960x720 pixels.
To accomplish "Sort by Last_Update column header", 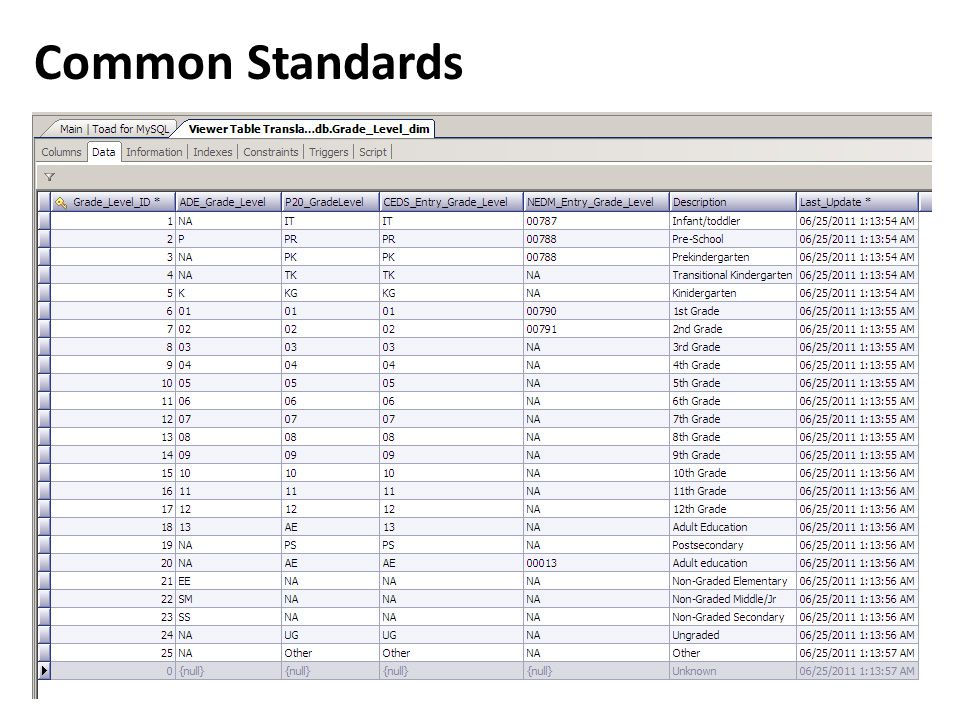I will [857, 202].
